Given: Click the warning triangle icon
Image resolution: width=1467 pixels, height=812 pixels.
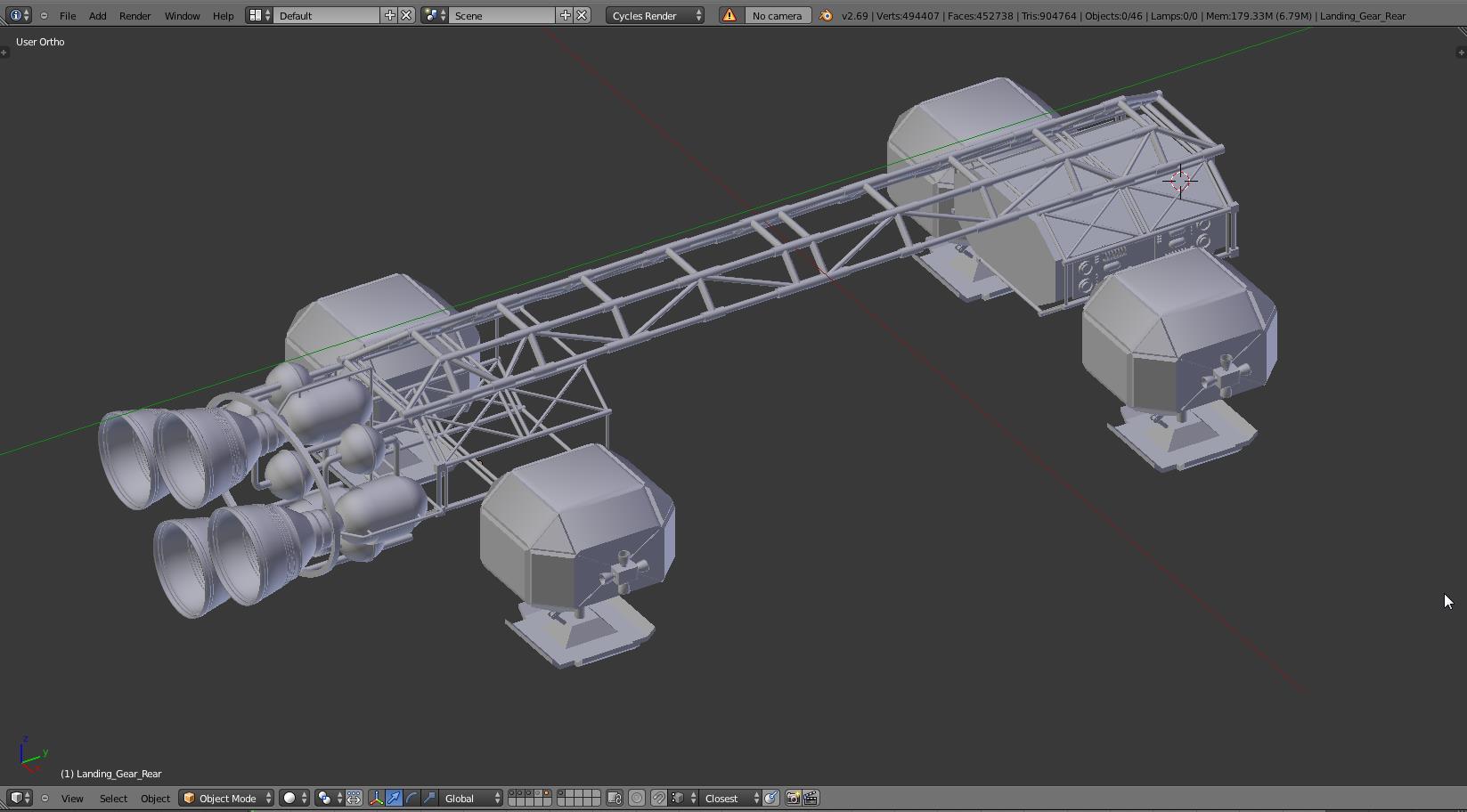Looking at the screenshot, I should (729, 16).
